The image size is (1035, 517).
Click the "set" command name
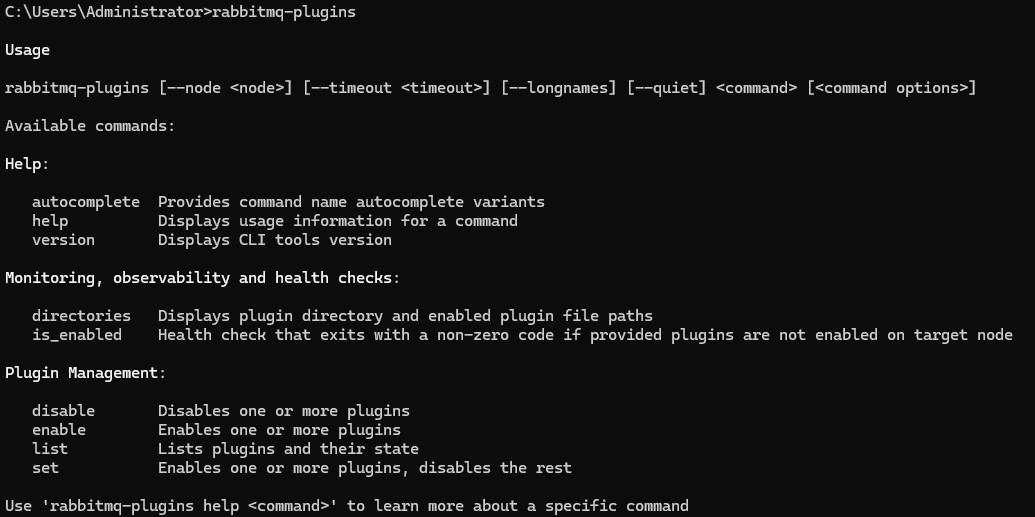click(45, 468)
